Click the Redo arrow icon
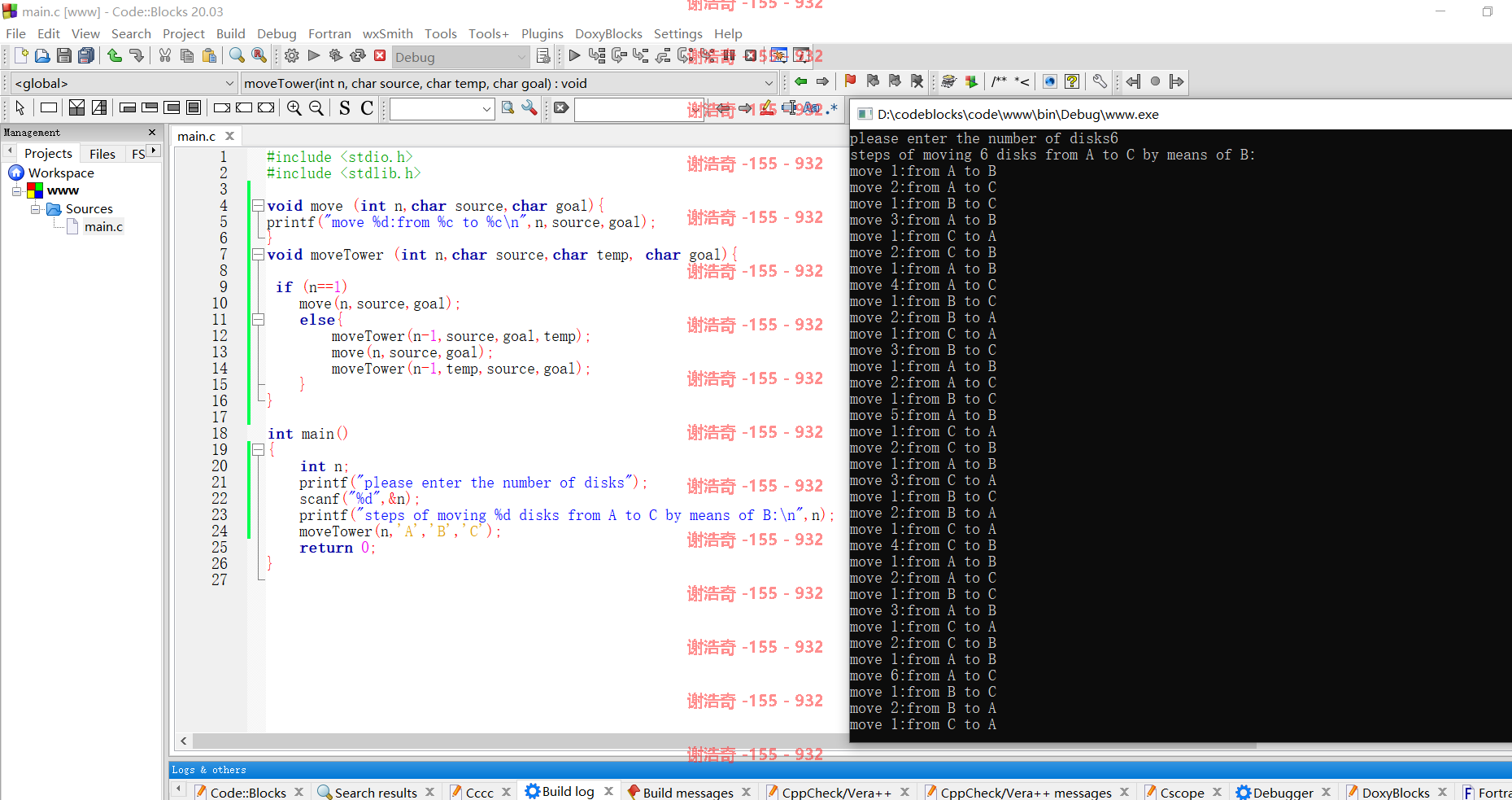 click(137, 55)
